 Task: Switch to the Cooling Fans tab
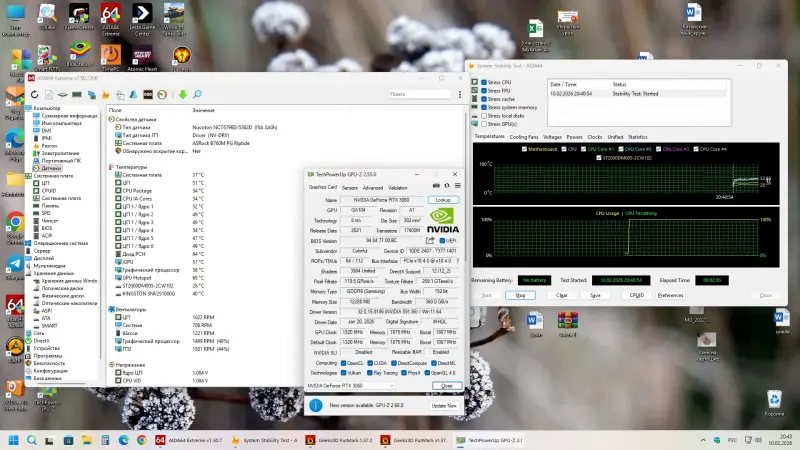(x=523, y=136)
